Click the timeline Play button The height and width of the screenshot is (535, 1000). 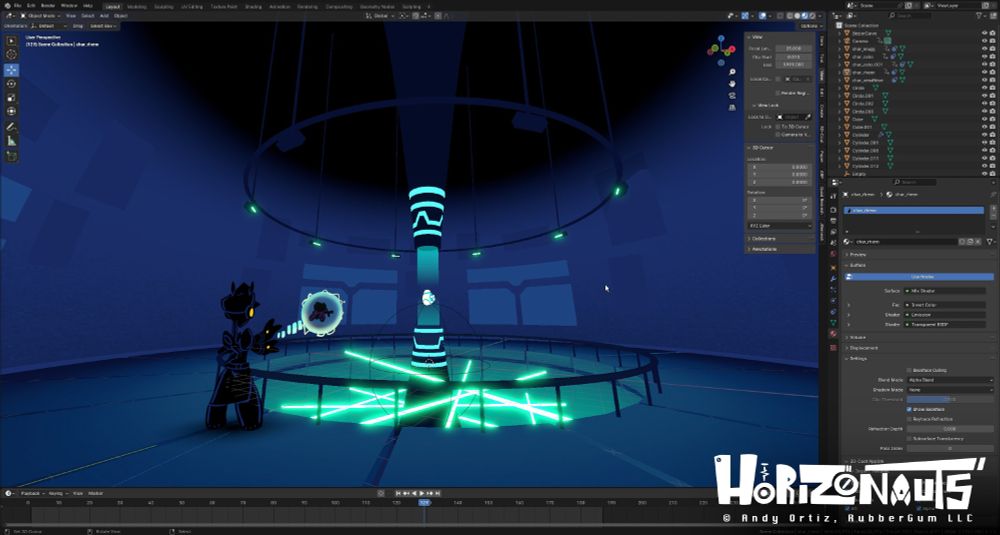click(422, 493)
